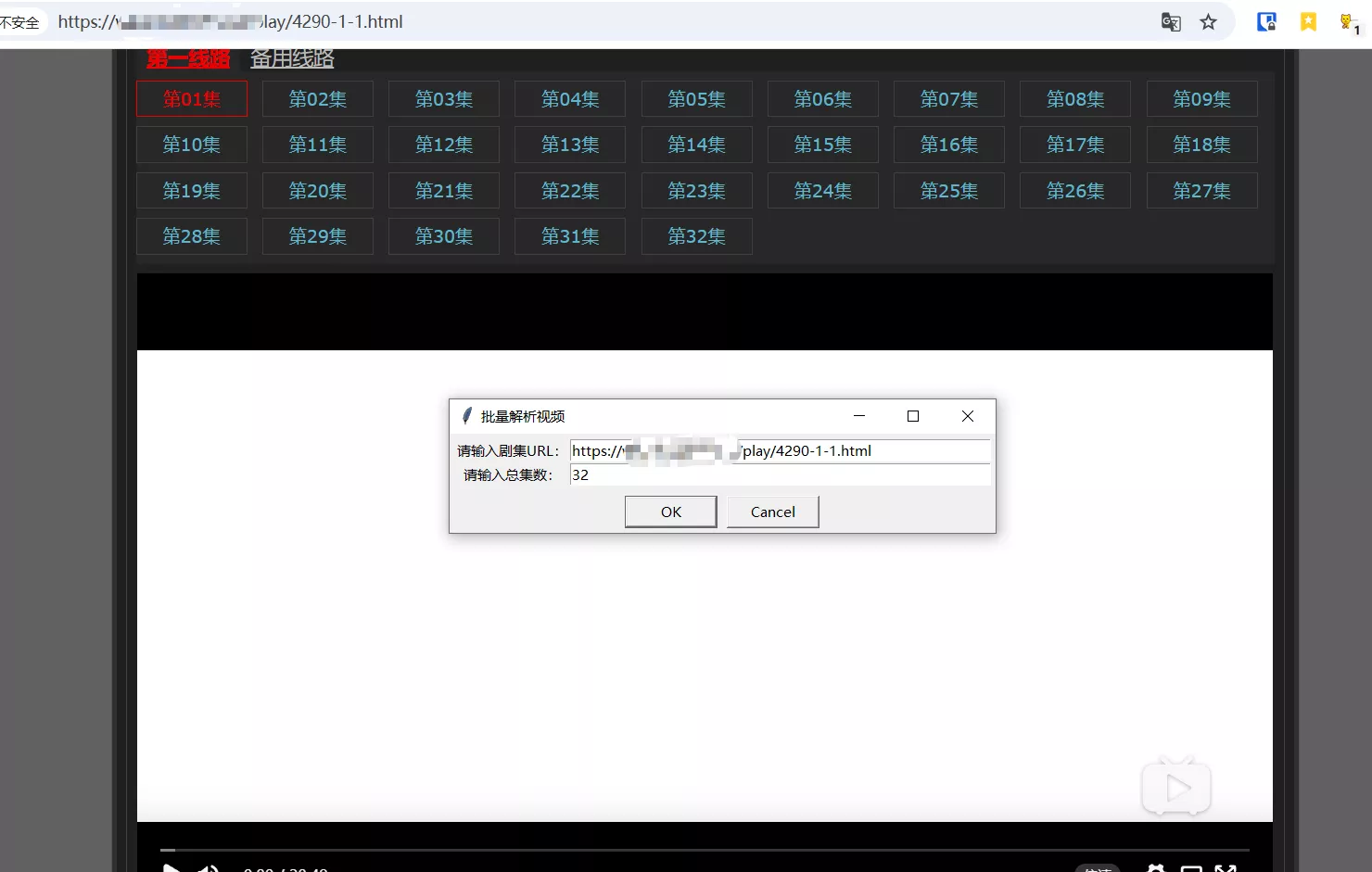1372x872 pixels.
Task: Play episode 第11集
Action: coord(318,145)
